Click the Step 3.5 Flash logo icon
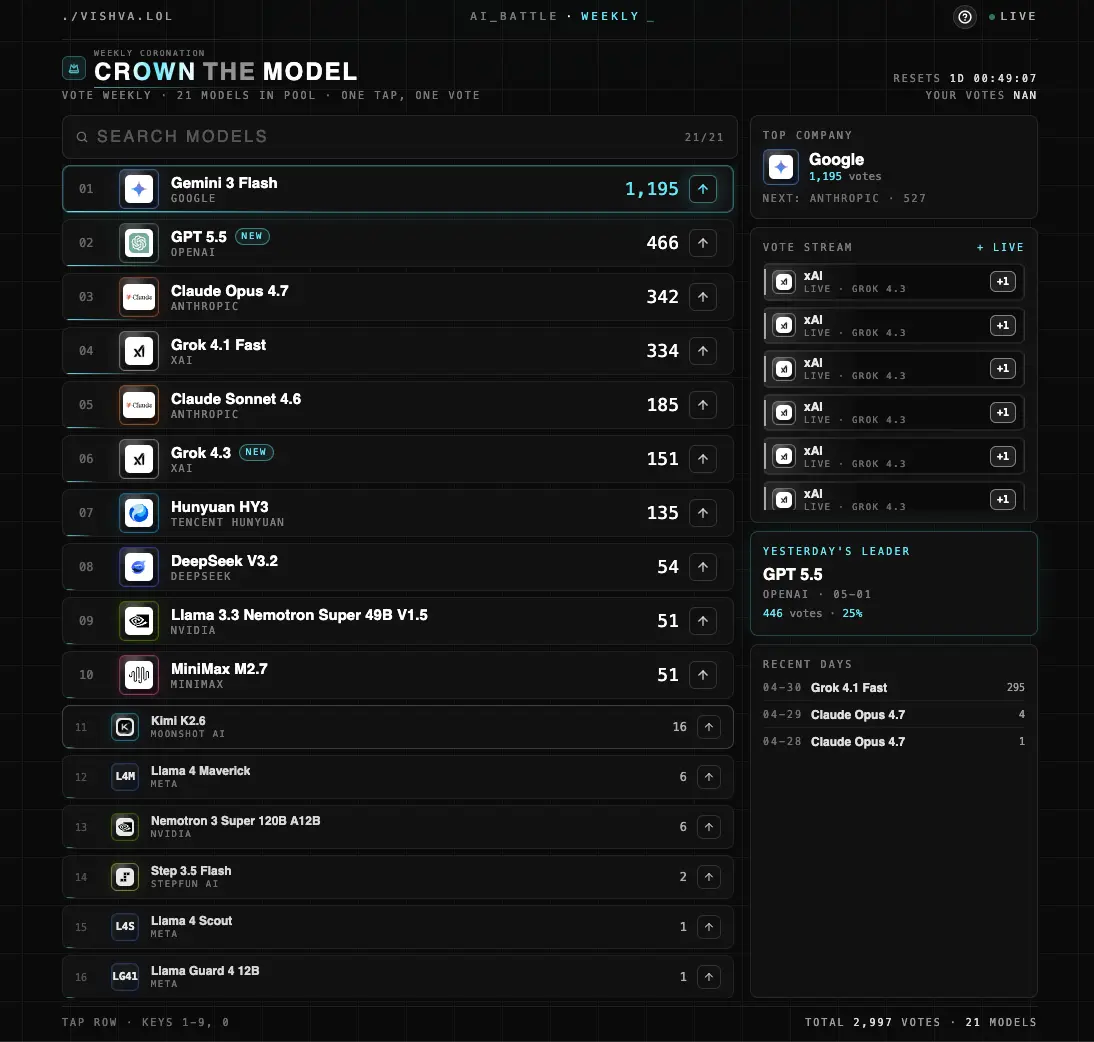 [x=125, y=877]
